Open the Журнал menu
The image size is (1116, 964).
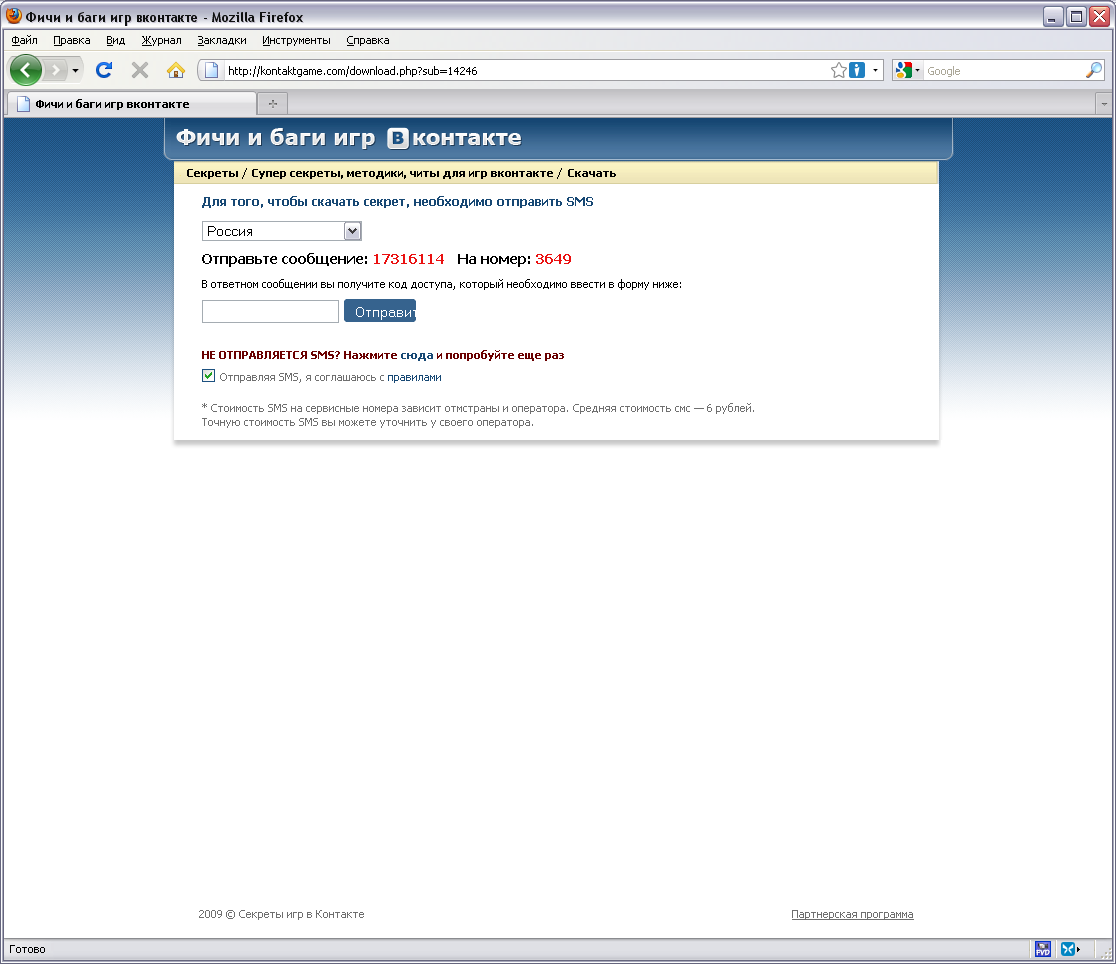pos(162,40)
